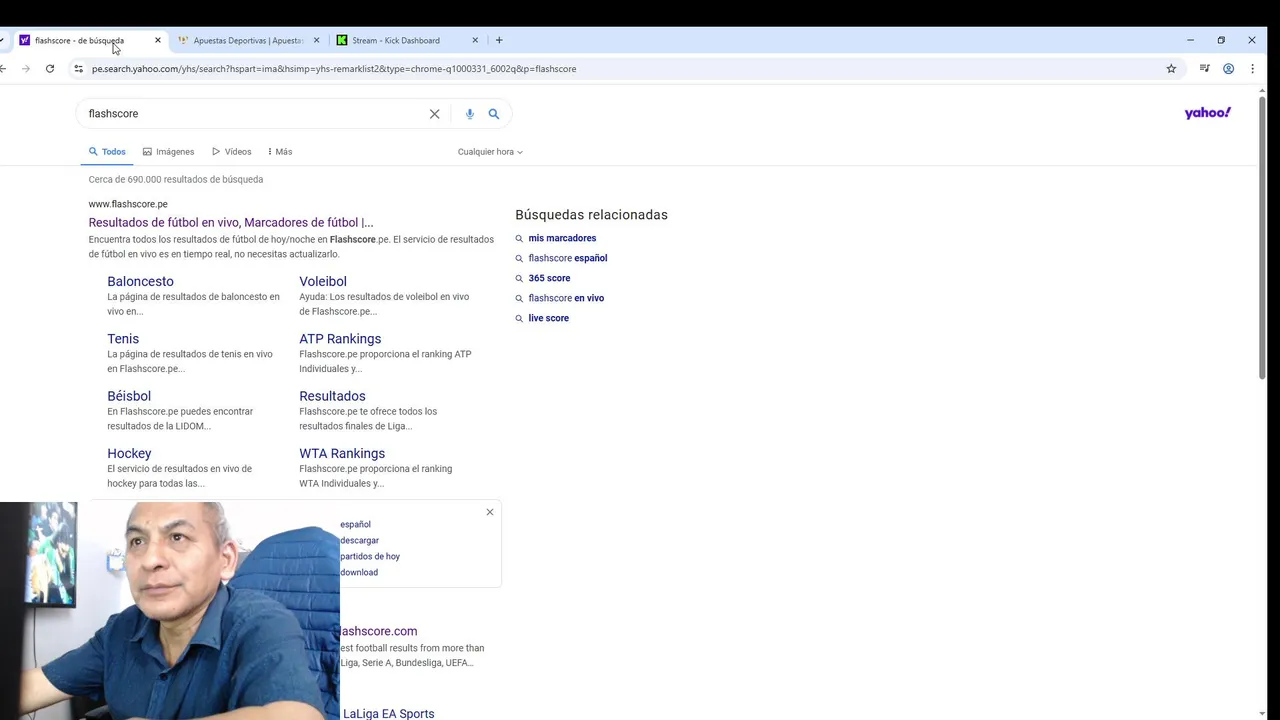Open the media control icon in the Chrome toolbar
Screen dimensions: 1280x720
[x=1205, y=69]
